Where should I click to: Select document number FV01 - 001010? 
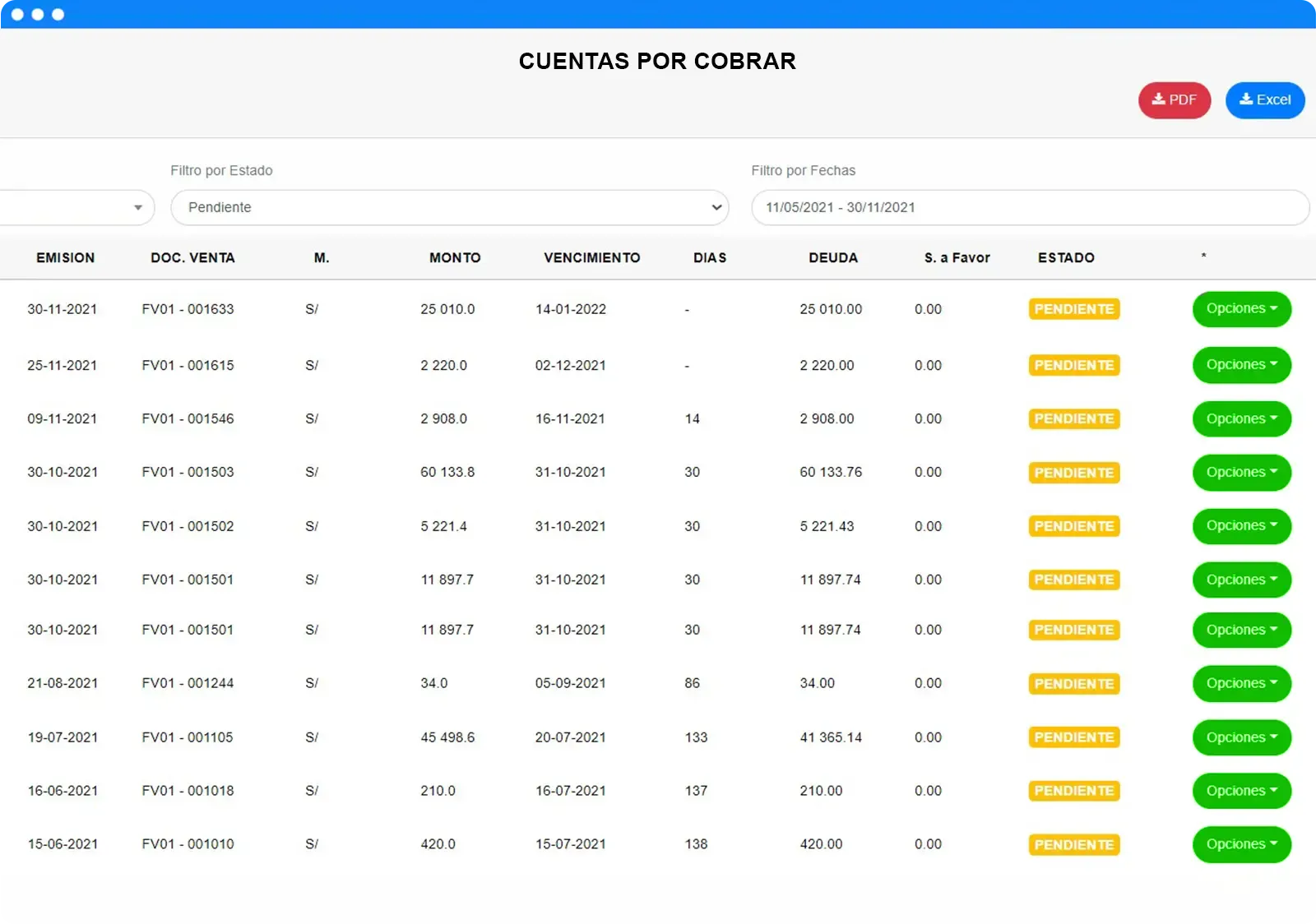(188, 844)
